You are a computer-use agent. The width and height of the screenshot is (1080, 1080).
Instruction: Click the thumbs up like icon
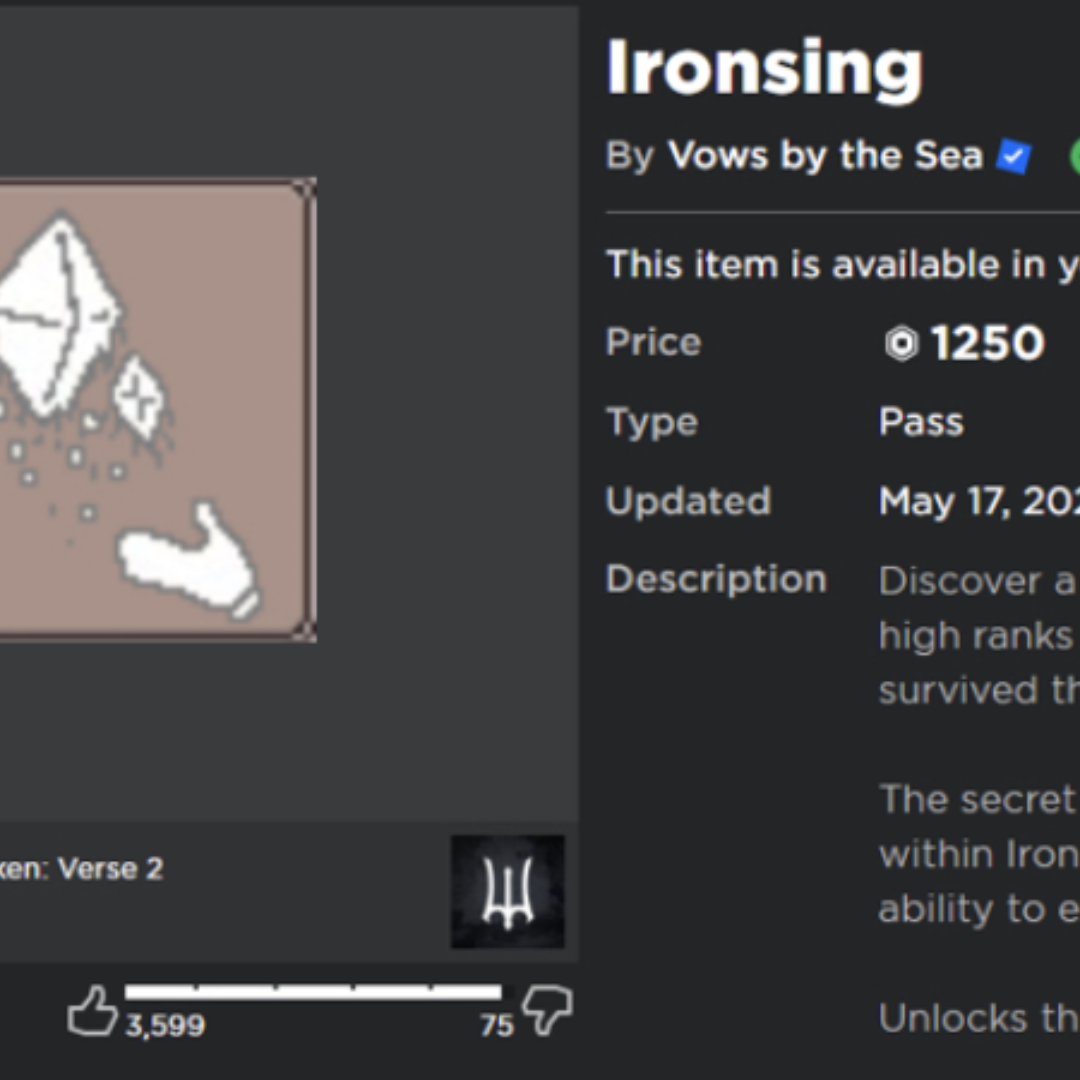click(x=92, y=1010)
